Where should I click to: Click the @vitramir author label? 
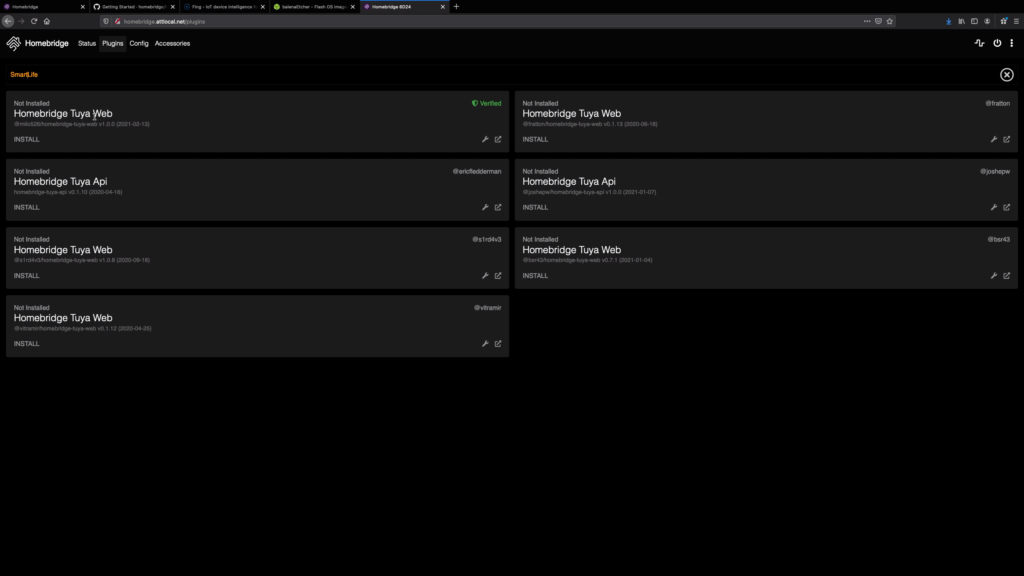[488, 308]
